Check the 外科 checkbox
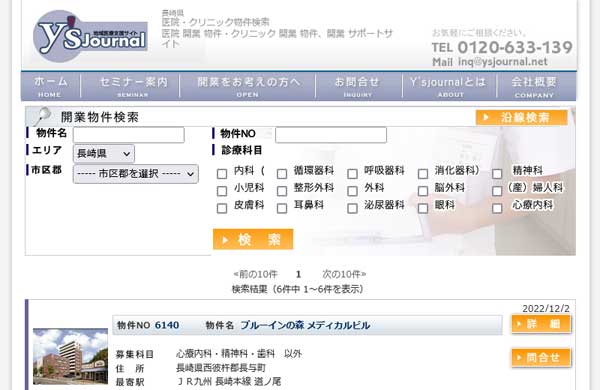The height and width of the screenshot is (390, 600). [352, 191]
